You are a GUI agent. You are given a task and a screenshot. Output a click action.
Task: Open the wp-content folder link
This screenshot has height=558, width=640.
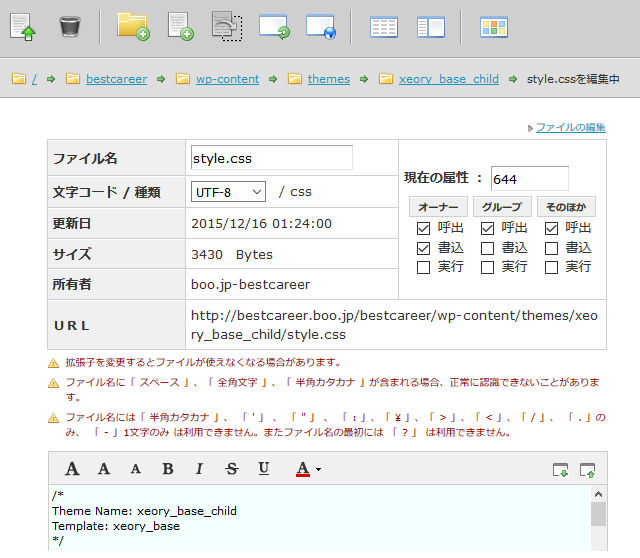tap(227, 79)
